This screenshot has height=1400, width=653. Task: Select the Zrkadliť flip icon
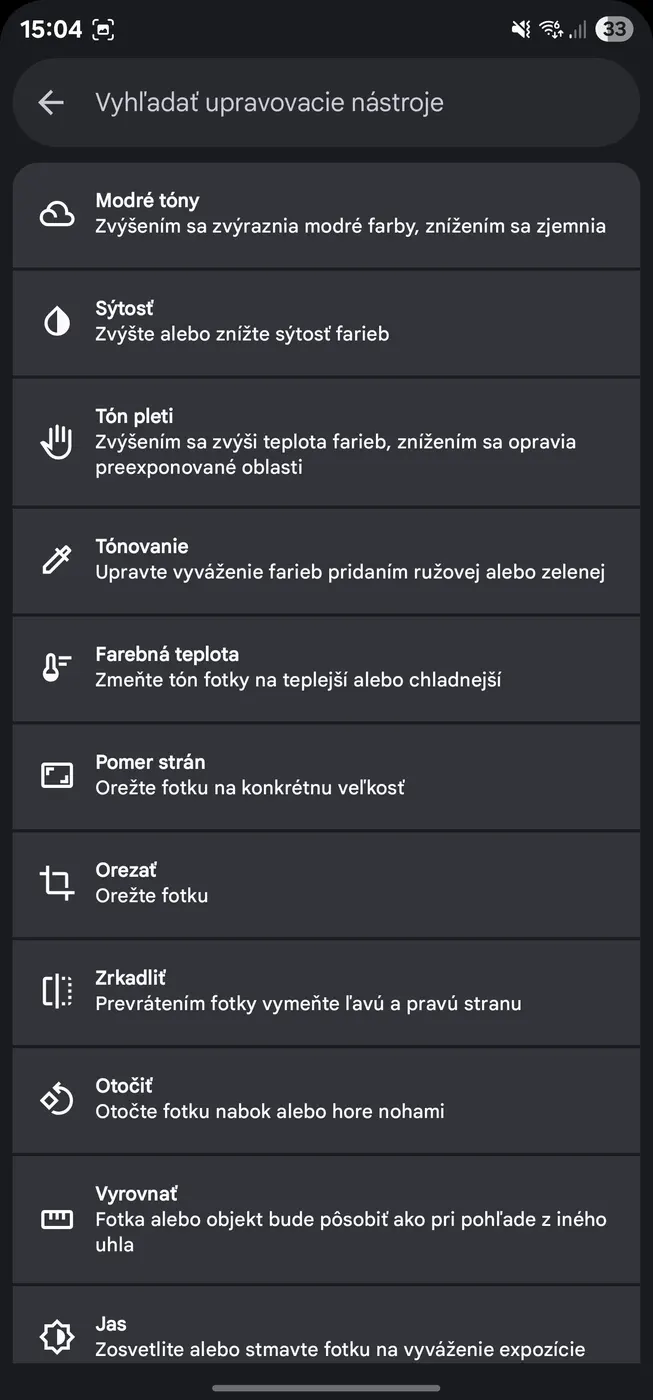[57, 991]
